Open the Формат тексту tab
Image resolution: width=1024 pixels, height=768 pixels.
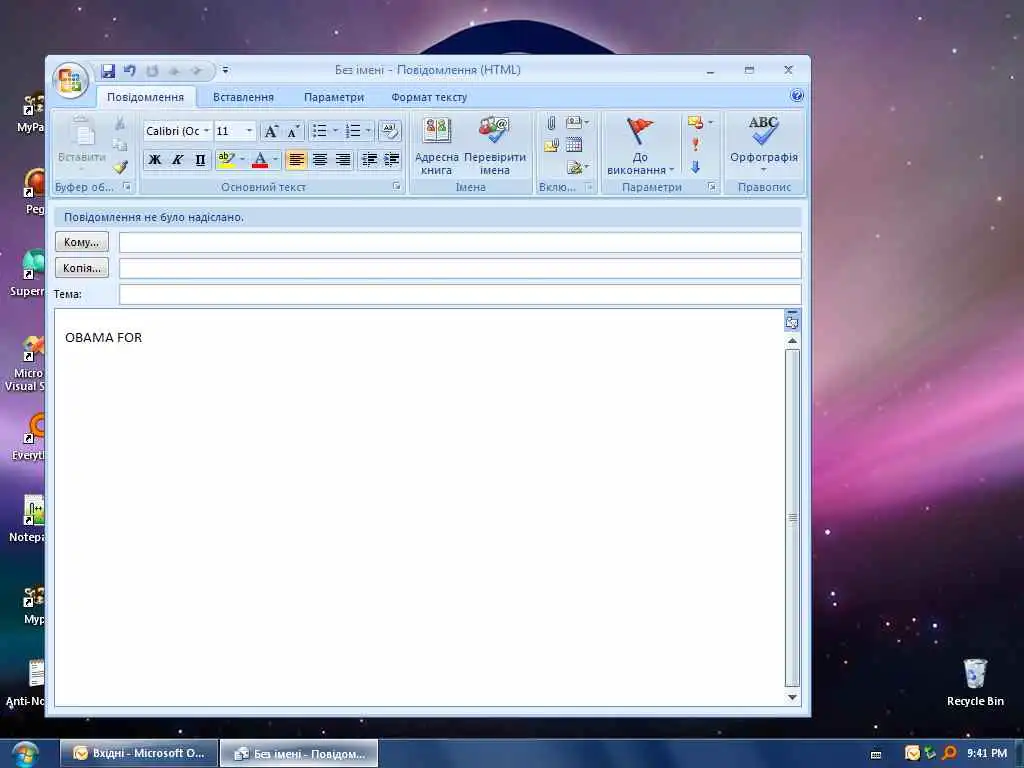pyautogui.click(x=428, y=97)
